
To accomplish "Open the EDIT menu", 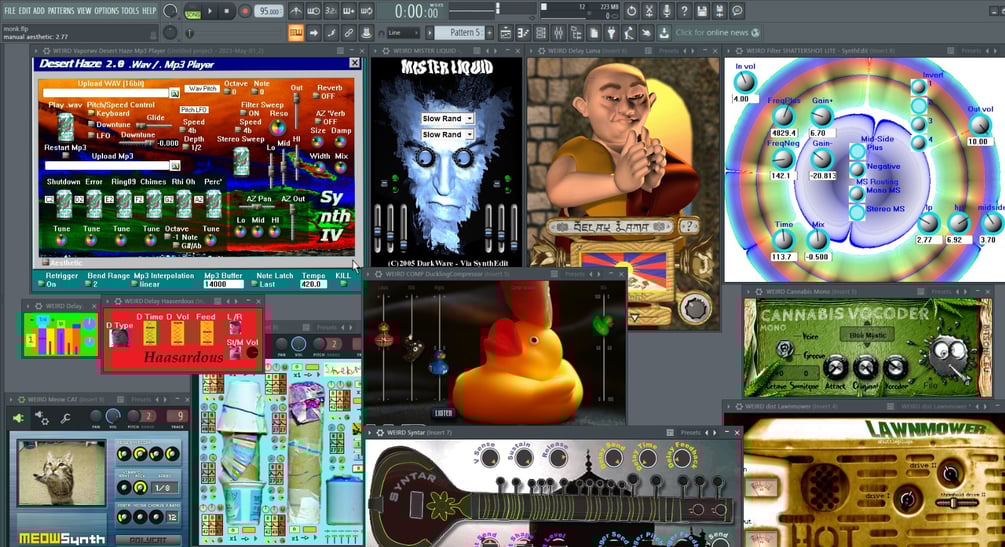I will point(24,11).
